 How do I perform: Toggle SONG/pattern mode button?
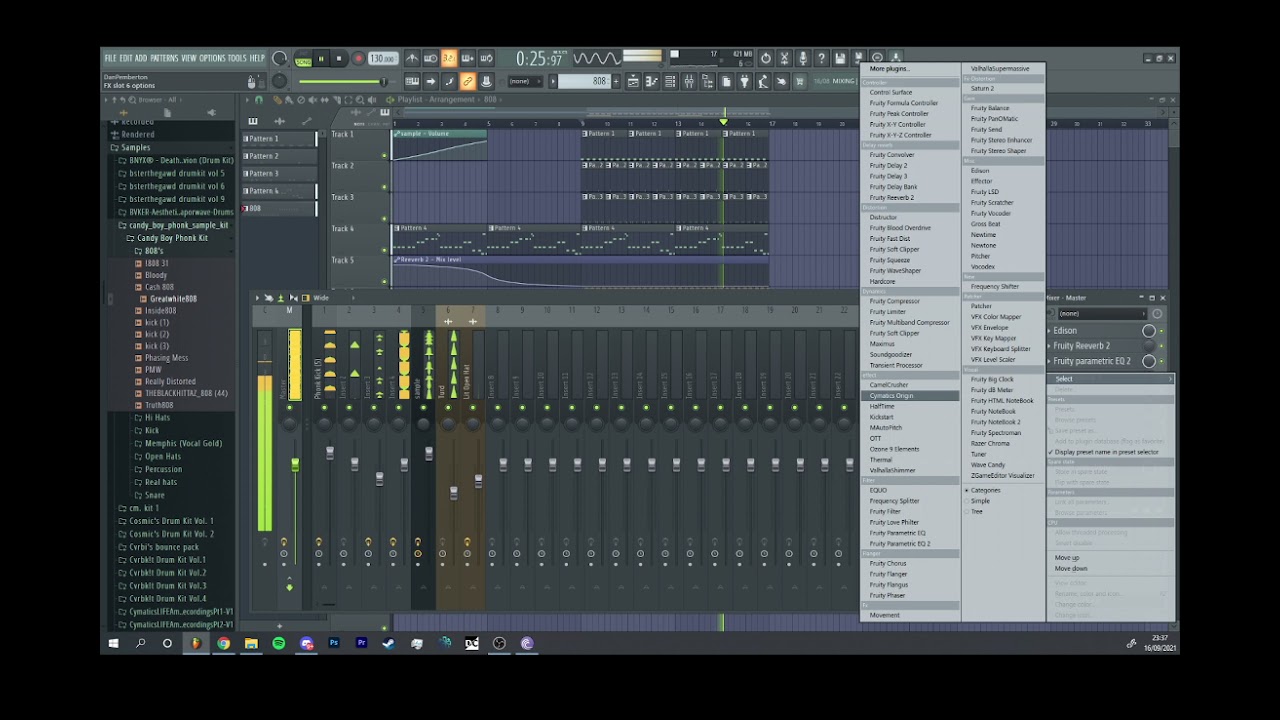(303, 60)
